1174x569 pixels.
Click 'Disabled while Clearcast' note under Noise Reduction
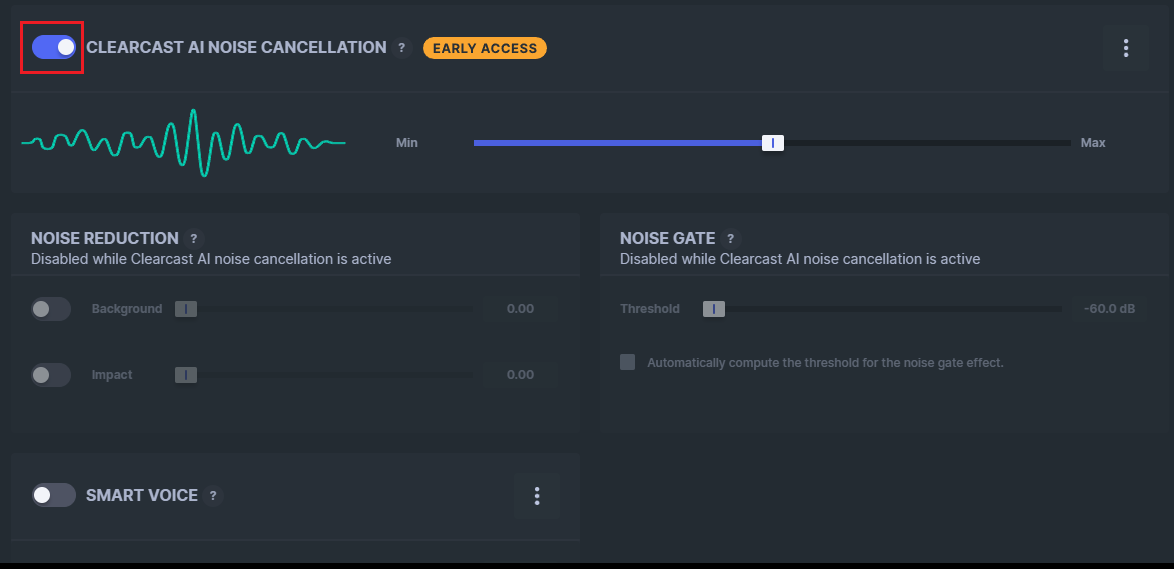click(x=211, y=259)
